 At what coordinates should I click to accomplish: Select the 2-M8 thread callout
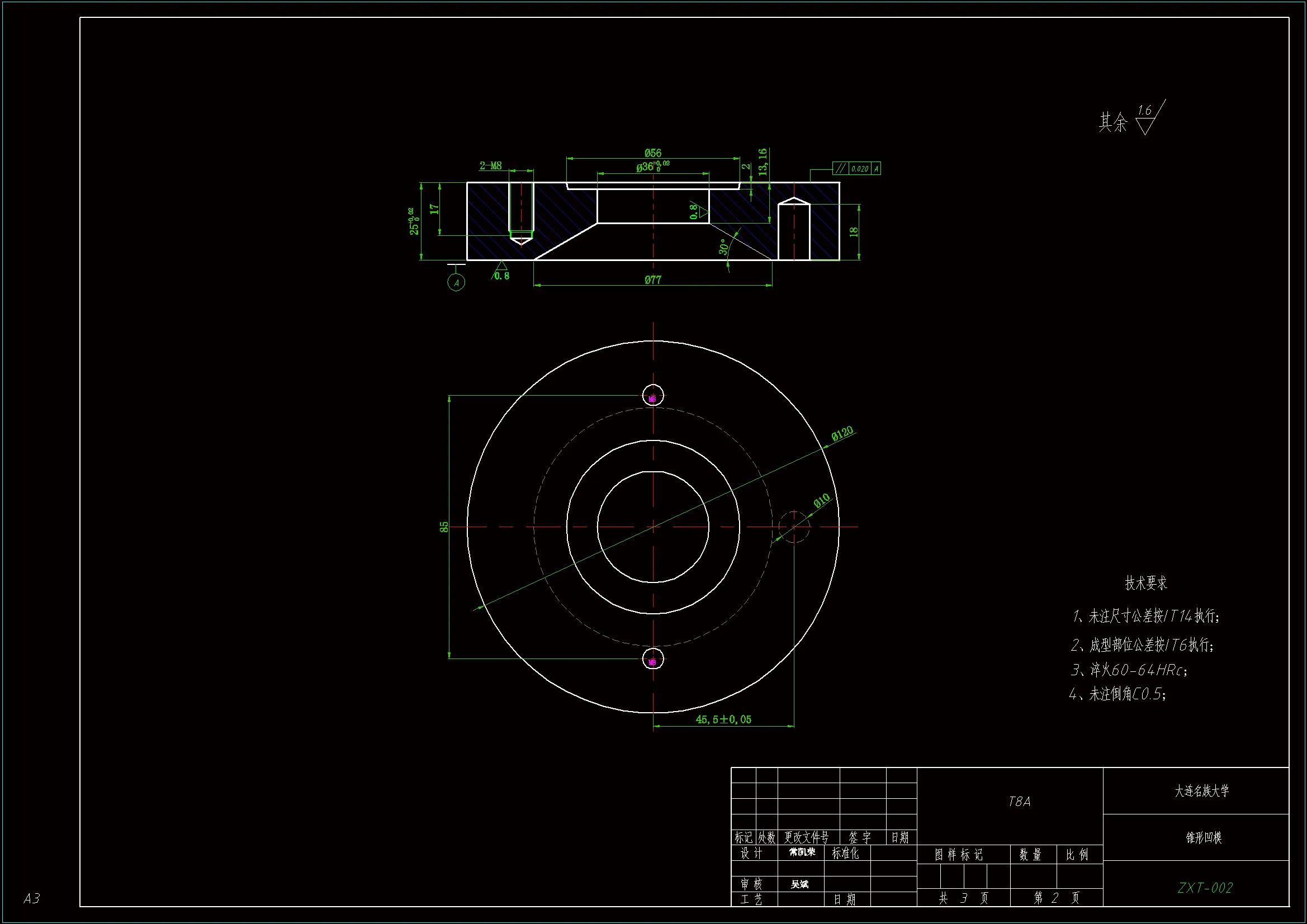(x=490, y=165)
